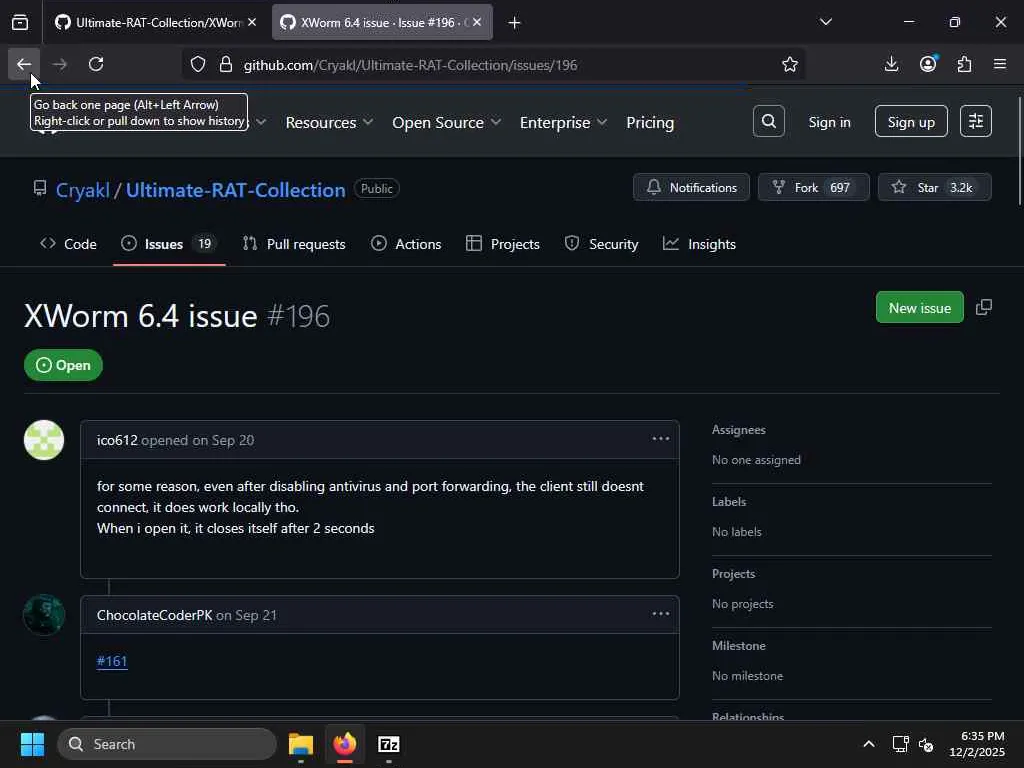Open the Windows Start menu
The width and height of the screenshot is (1024, 768).
point(32,744)
